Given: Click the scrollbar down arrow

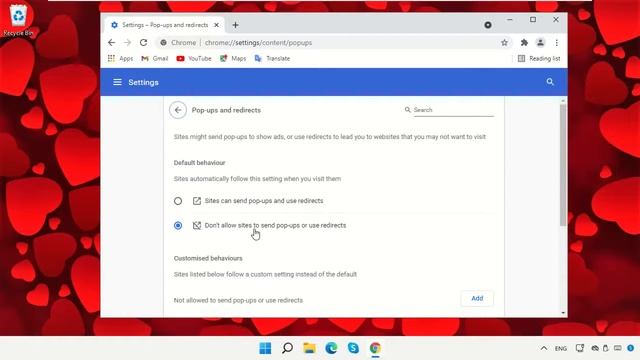Looking at the screenshot, I should point(563,313).
